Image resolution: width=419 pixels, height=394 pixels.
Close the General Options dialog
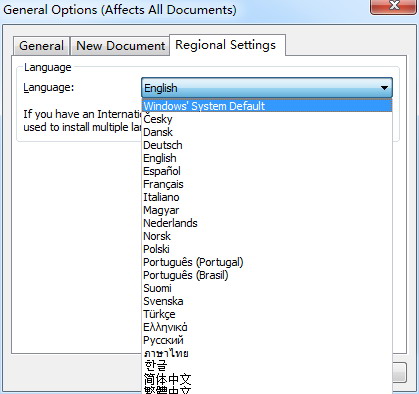pos(394,6)
